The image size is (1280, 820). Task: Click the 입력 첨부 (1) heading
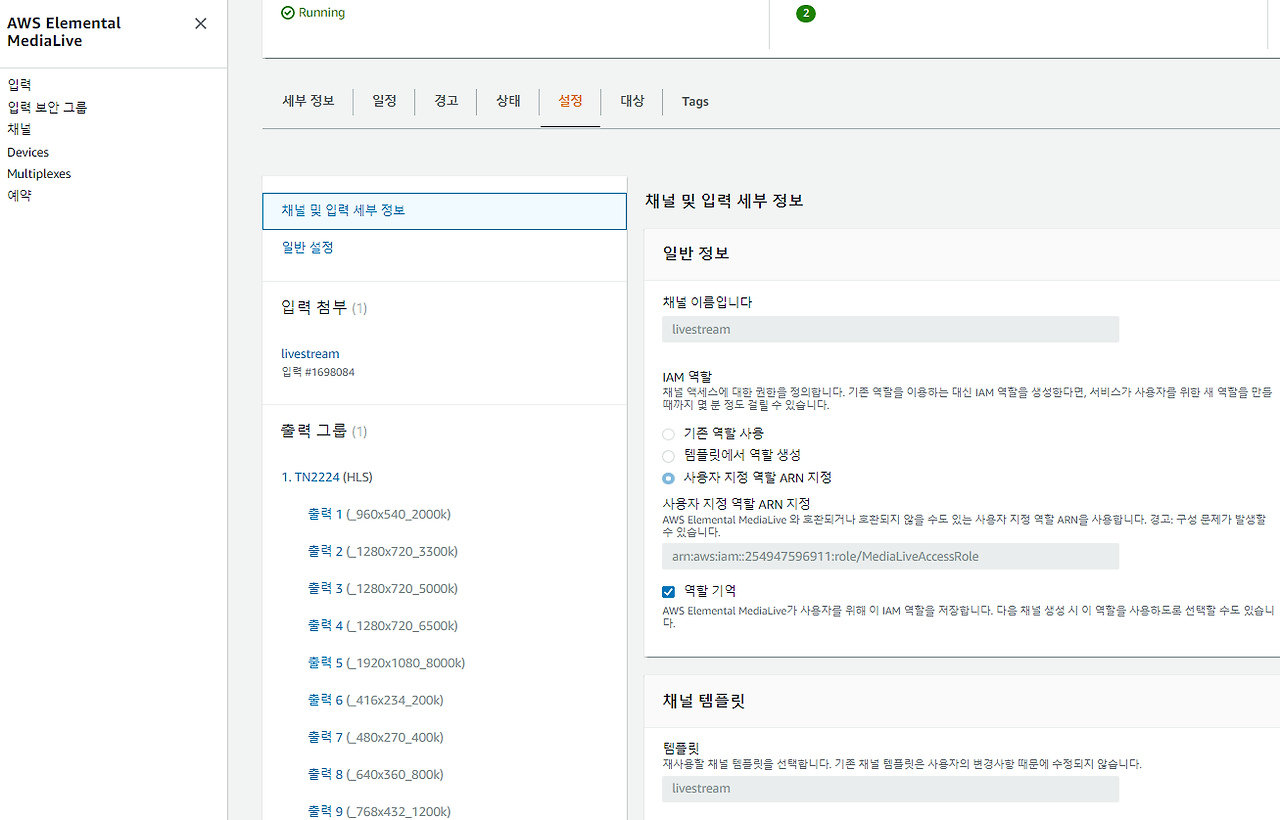(x=324, y=308)
